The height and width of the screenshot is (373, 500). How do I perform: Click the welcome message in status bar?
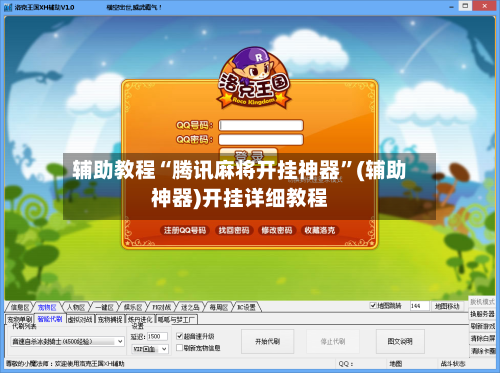[x=65, y=364]
